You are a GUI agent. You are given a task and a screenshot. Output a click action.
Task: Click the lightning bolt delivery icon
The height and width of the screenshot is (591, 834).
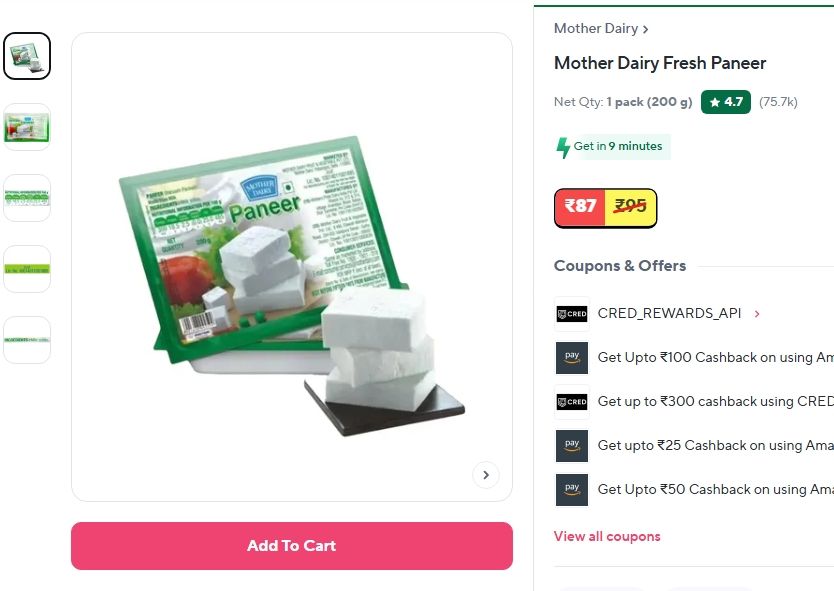coord(563,147)
